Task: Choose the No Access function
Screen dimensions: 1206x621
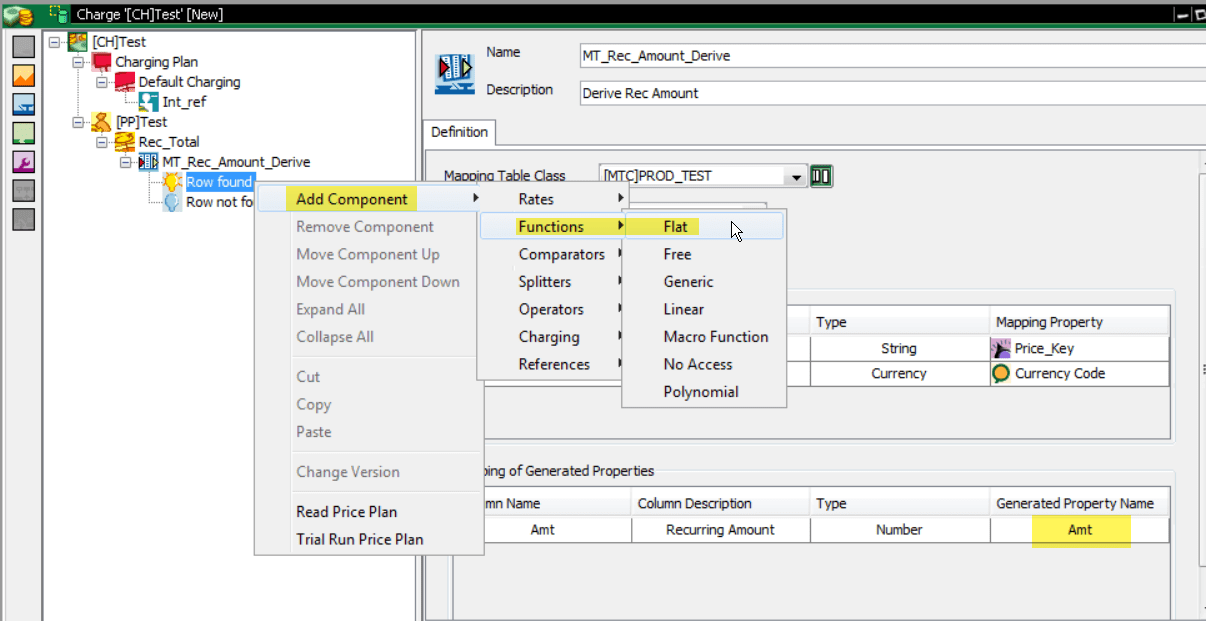Action: coord(704,365)
